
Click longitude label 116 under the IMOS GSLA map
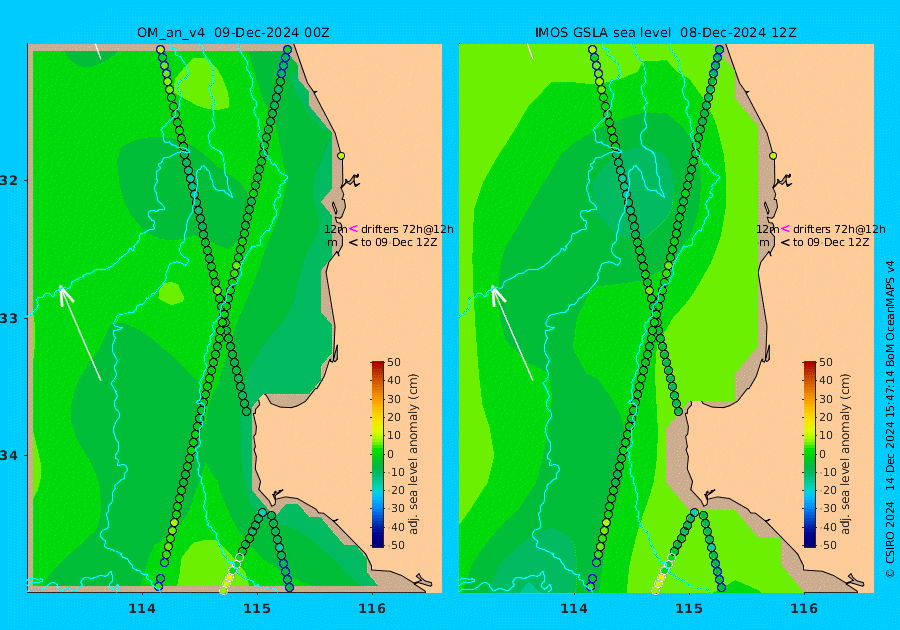pos(804,609)
